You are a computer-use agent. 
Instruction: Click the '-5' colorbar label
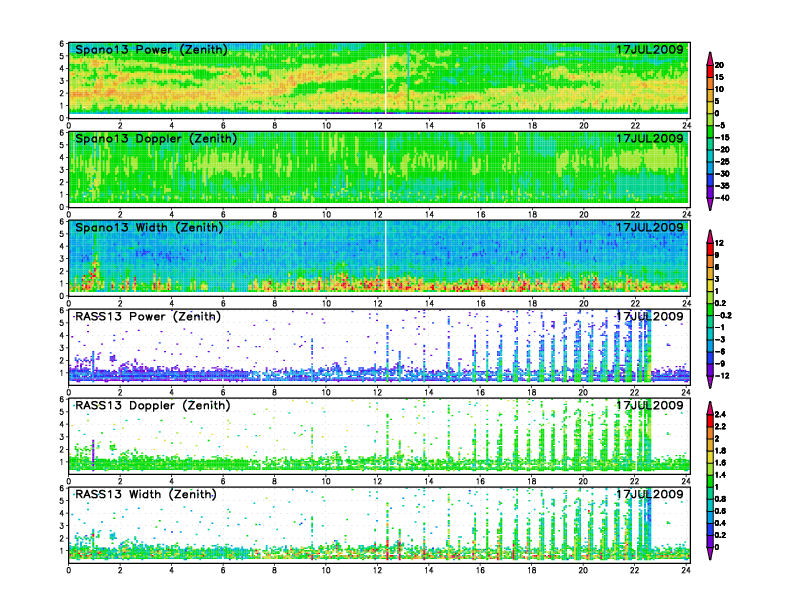pos(720,125)
